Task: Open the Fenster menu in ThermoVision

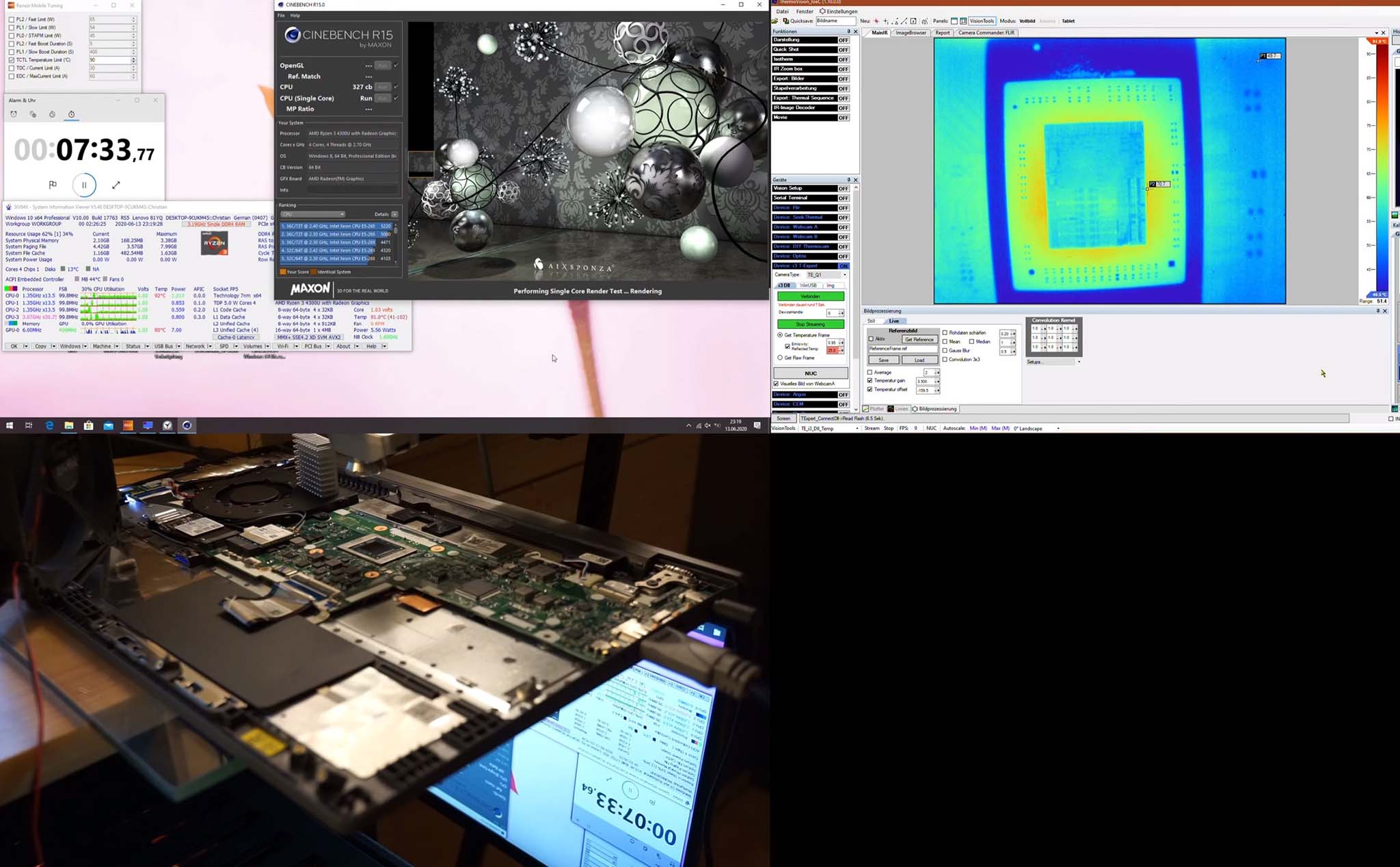Action: (805, 12)
